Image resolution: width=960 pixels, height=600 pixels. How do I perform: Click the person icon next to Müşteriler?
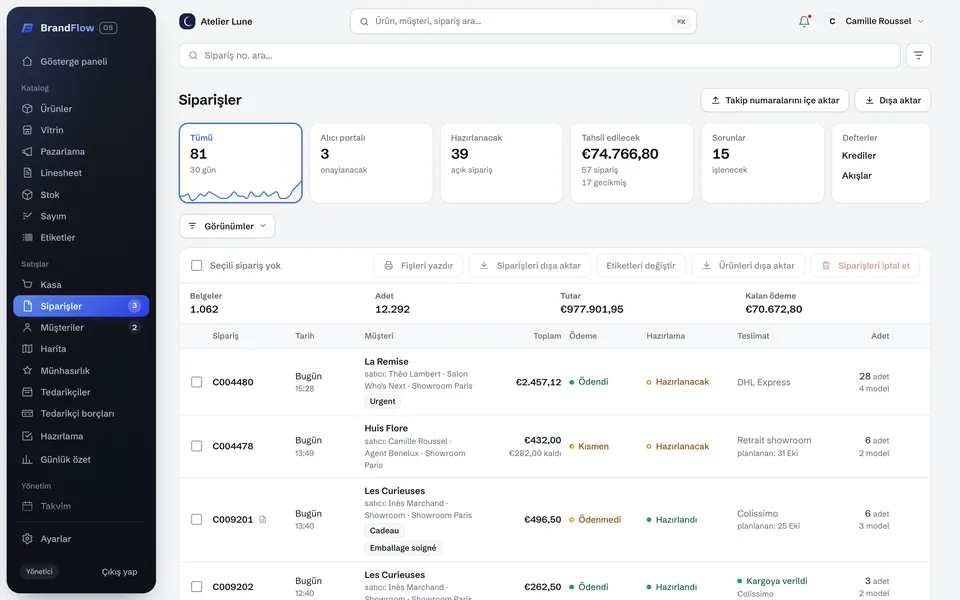click(x=27, y=328)
